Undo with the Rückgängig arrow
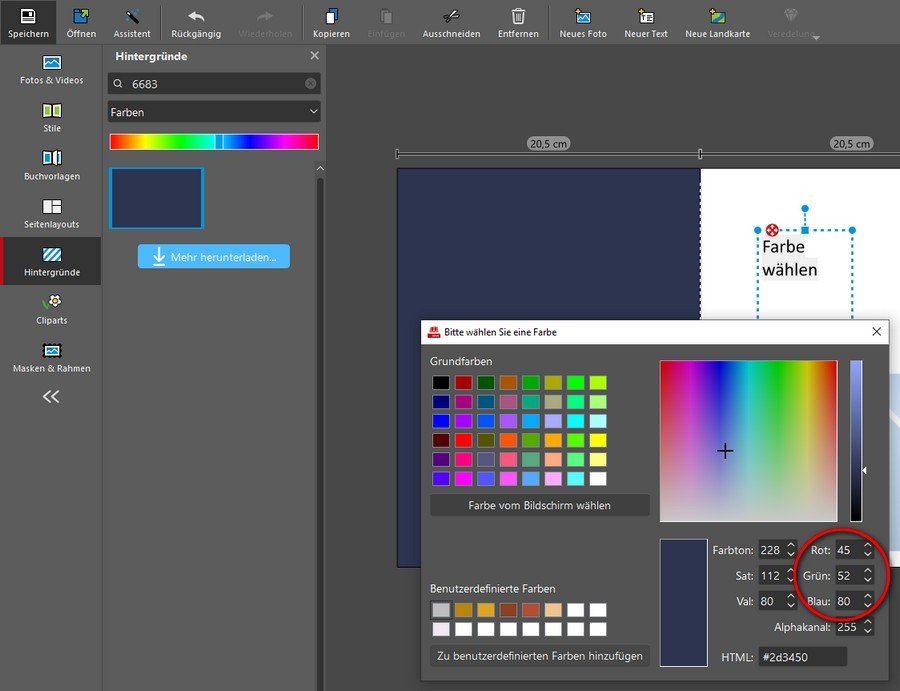 tap(196, 17)
